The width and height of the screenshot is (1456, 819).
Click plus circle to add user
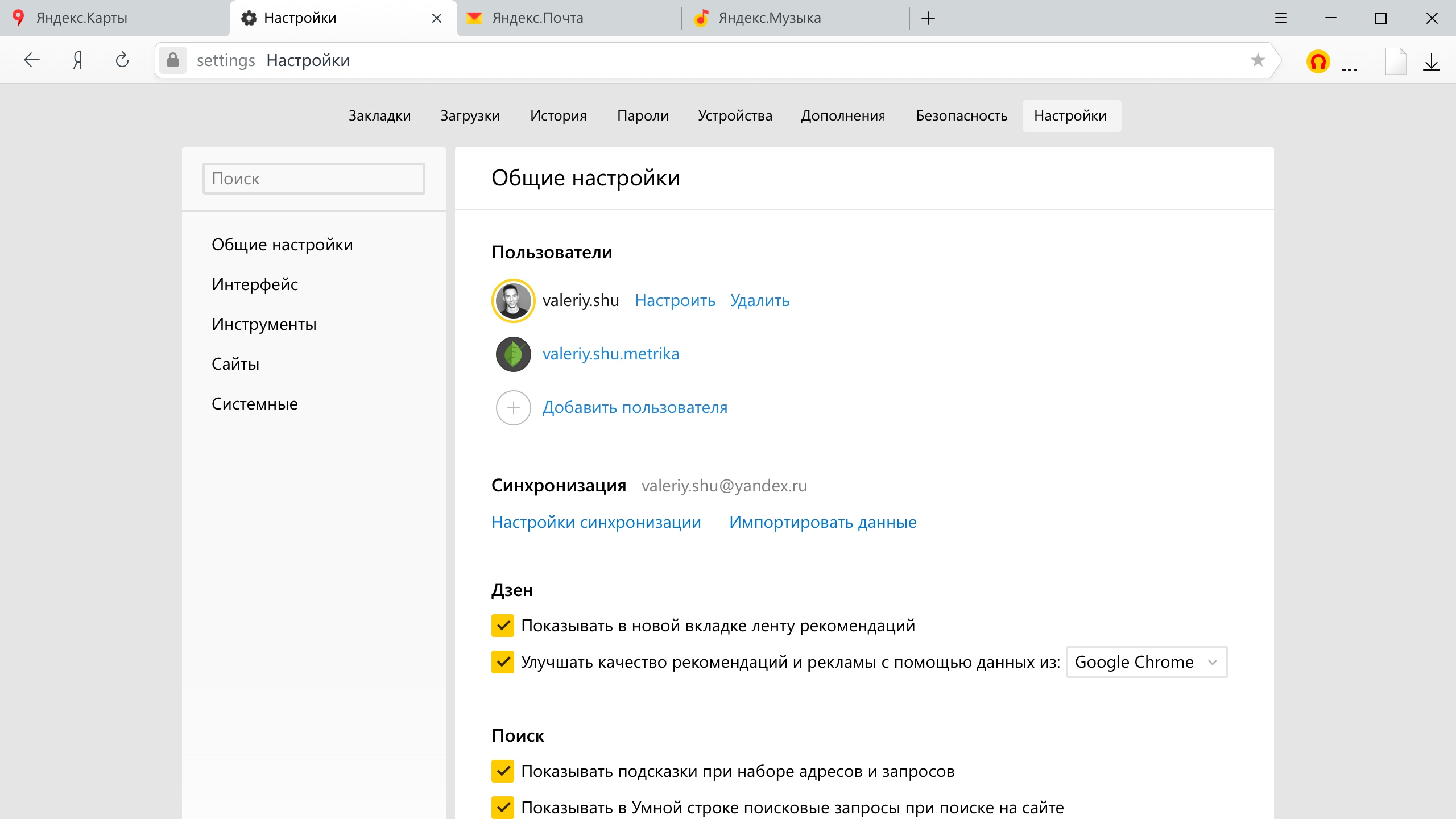[x=513, y=408]
